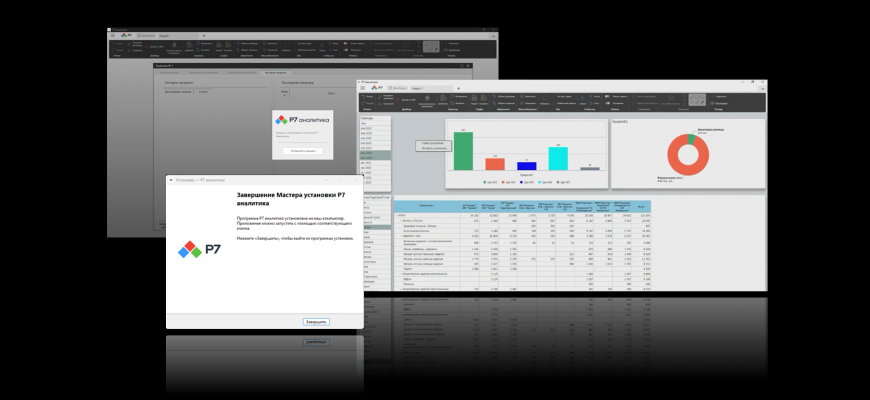This screenshot has height=400, width=870.
Task: Click the green legend swatch under the bar chart
Action: coord(484,182)
